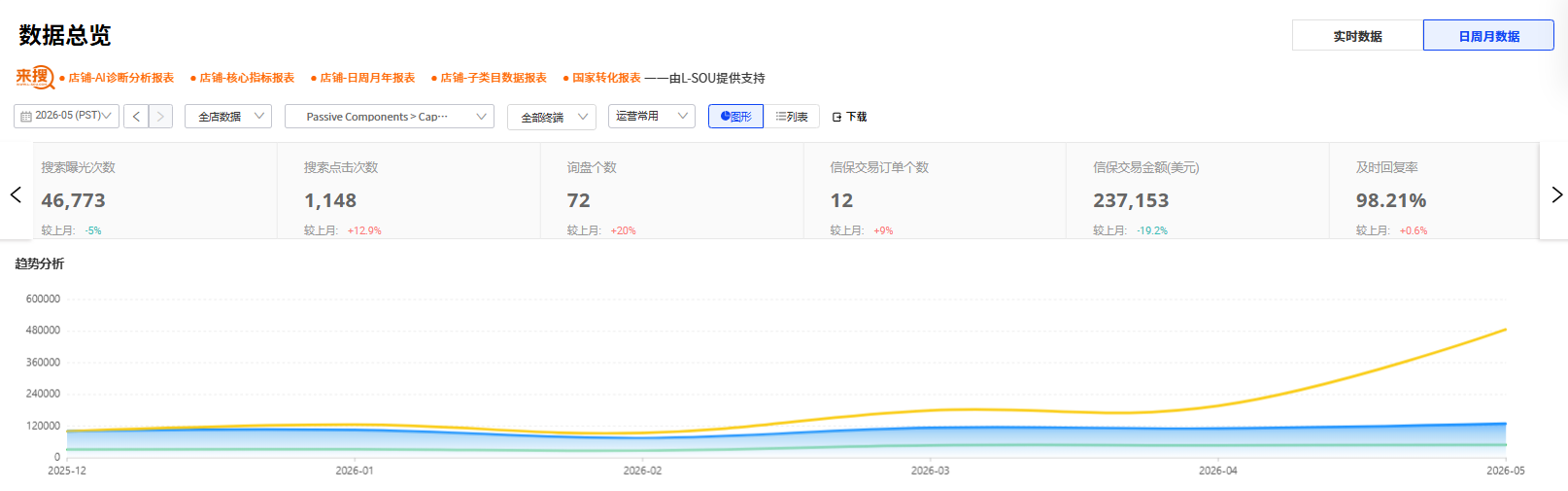The height and width of the screenshot is (491, 1568).
Task: Select the 询盘个数 metric card
Action: [x=672, y=191]
